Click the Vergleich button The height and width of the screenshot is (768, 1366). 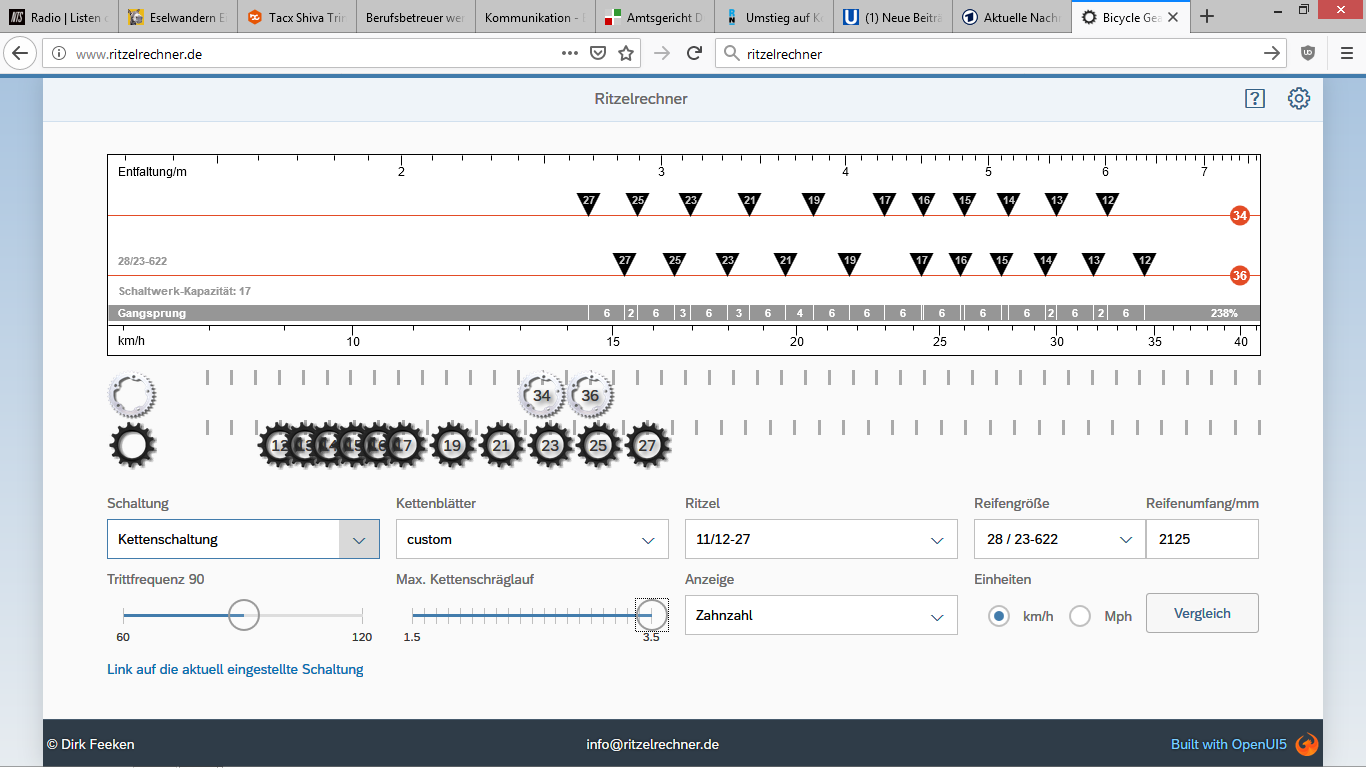point(1202,613)
